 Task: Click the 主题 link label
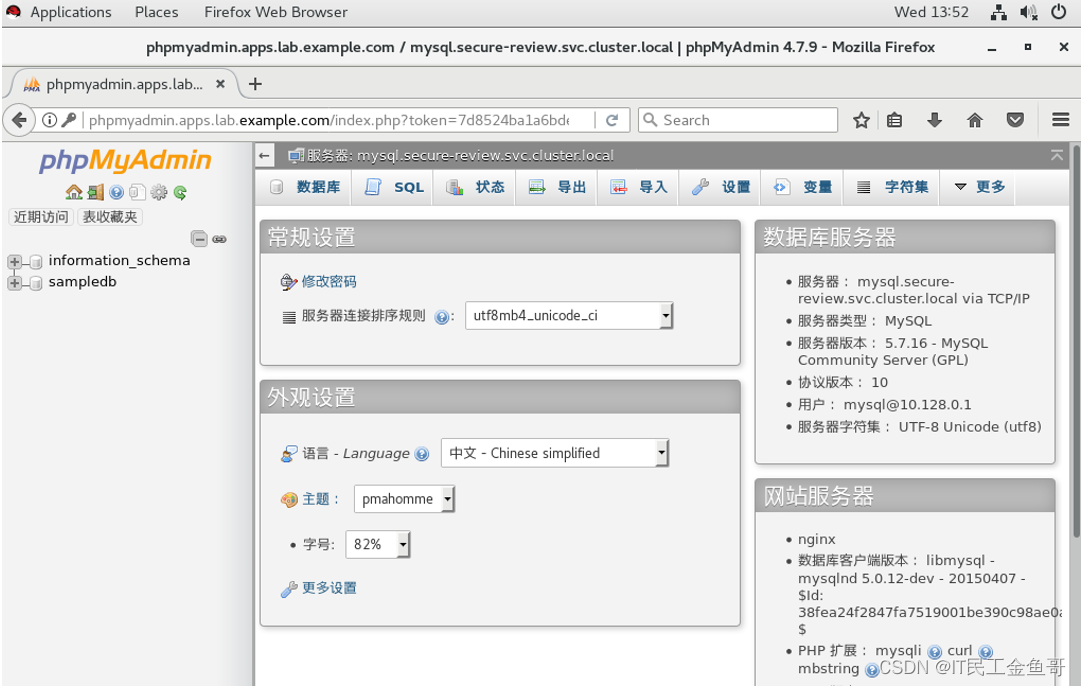[x=316, y=499]
